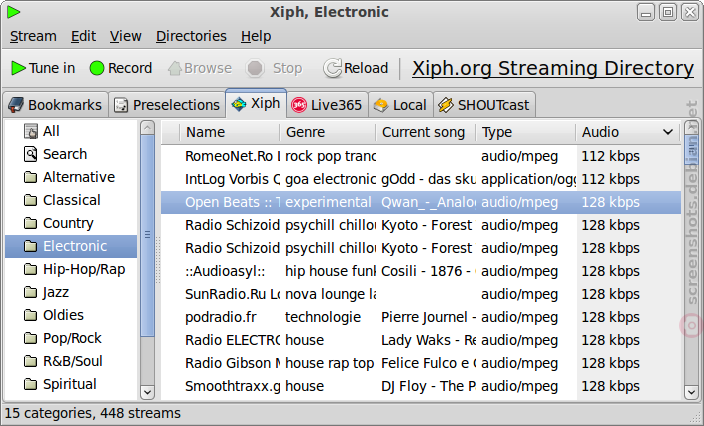Click the 'technologie' genre cell
The image size is (704, 426).
[x=323, y=317]
